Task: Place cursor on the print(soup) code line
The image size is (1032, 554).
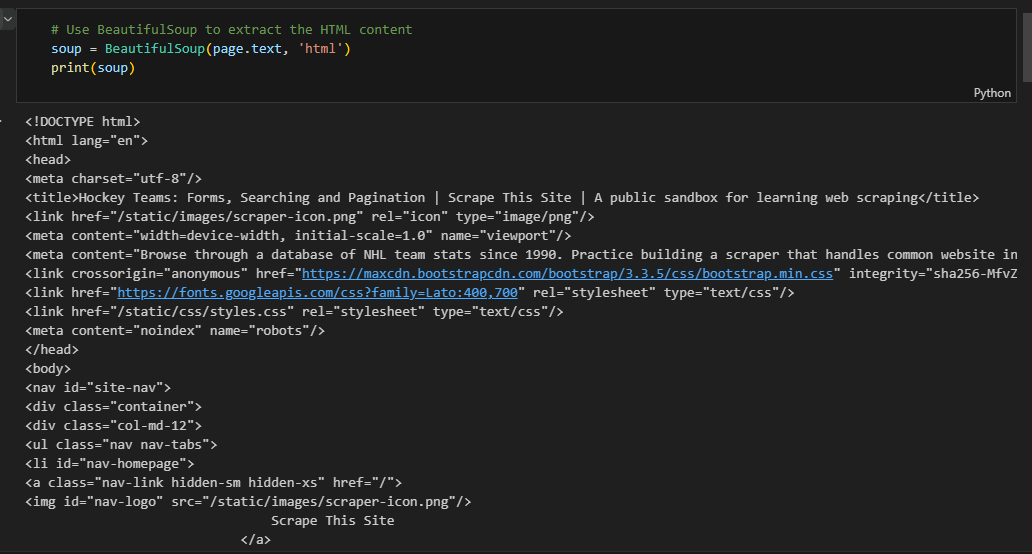Action: coord(93,67)
